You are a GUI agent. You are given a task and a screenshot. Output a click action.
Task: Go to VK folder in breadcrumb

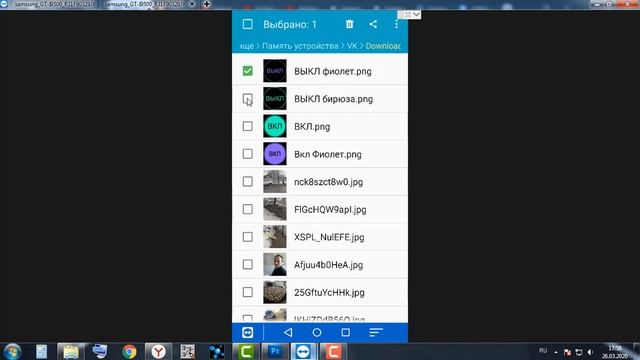[352, 46]
